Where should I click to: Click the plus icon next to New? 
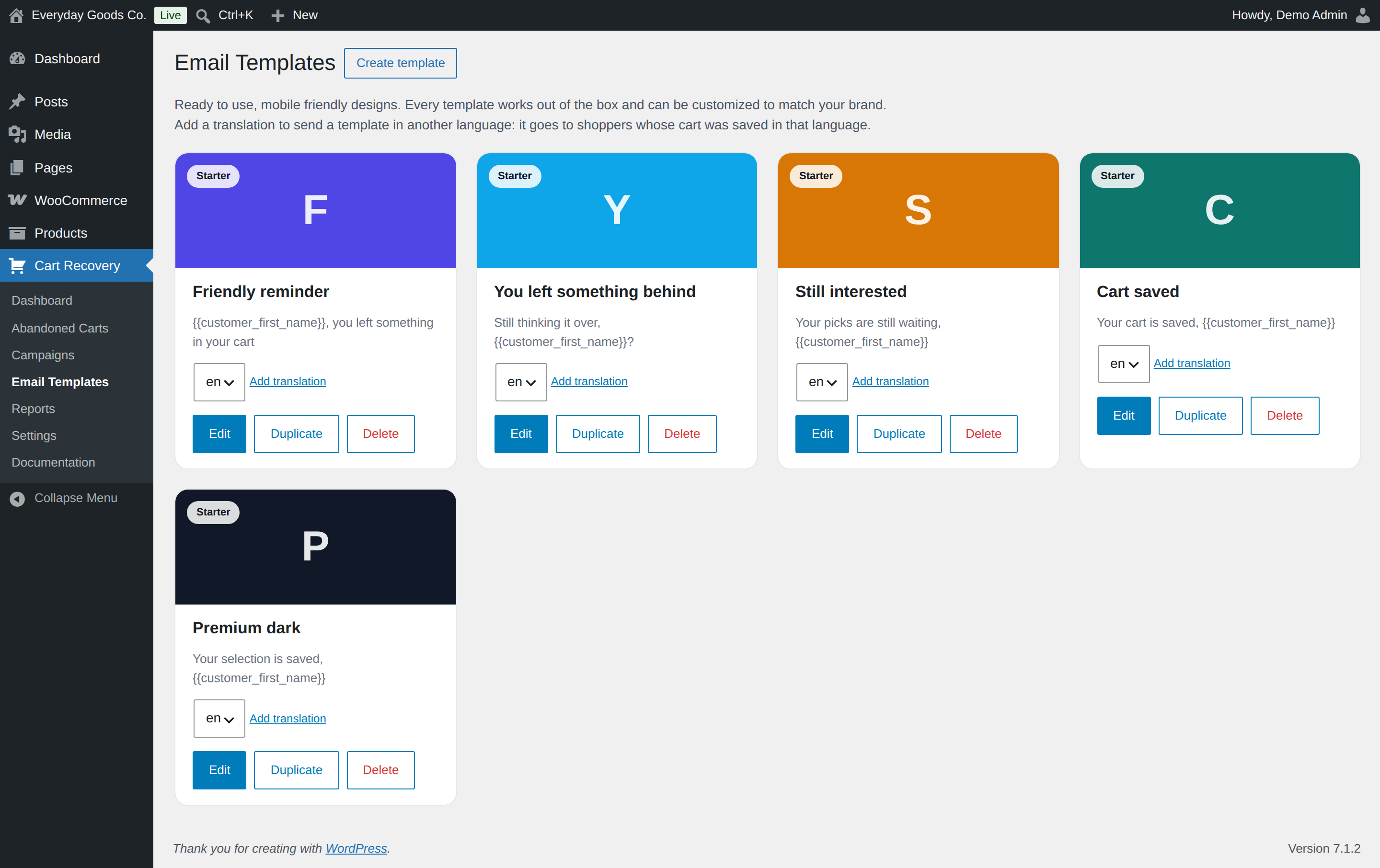(x=278, y=15)
